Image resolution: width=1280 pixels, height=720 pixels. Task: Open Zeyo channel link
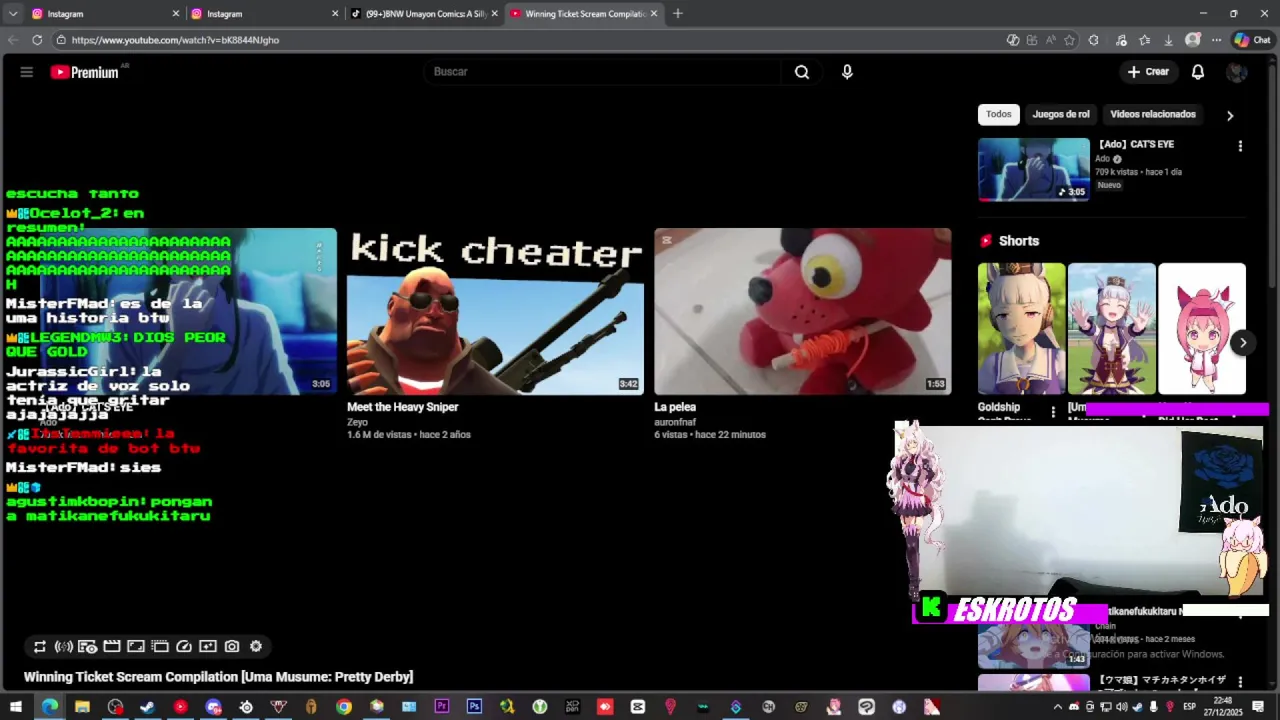[x=357, y=422]
